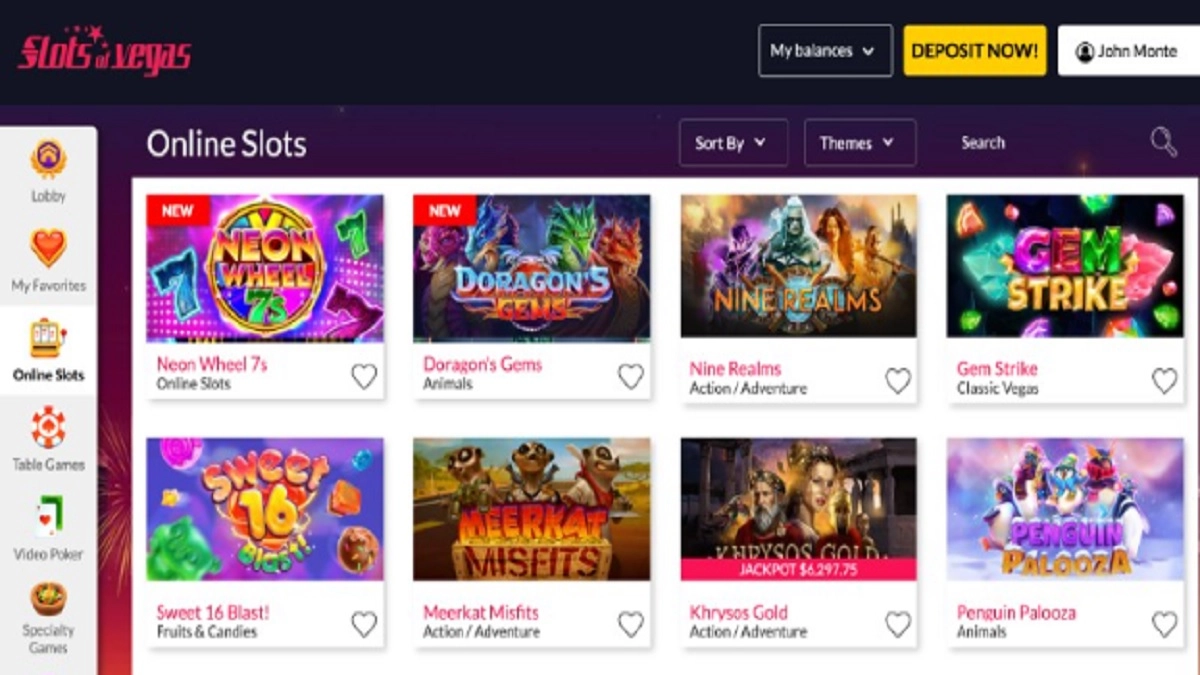The height and width of the screenshot is (675, 1200).
Task: Open the Meerkat Misfits game thumbnail
Action: [531, 509]
